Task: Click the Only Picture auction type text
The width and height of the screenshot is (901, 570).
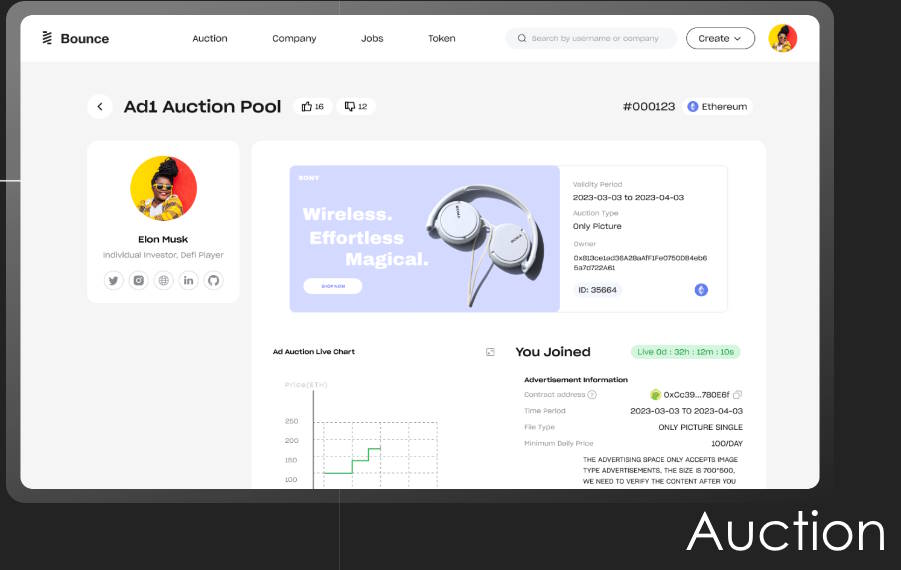Action: coord(597,226)
